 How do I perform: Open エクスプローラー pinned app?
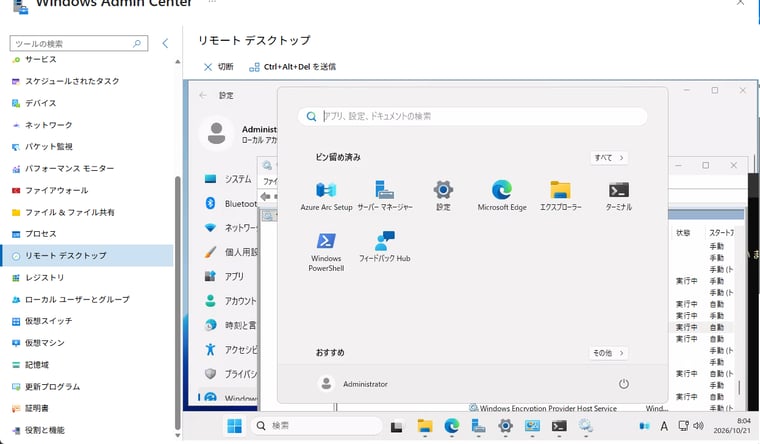click(560, 195)
